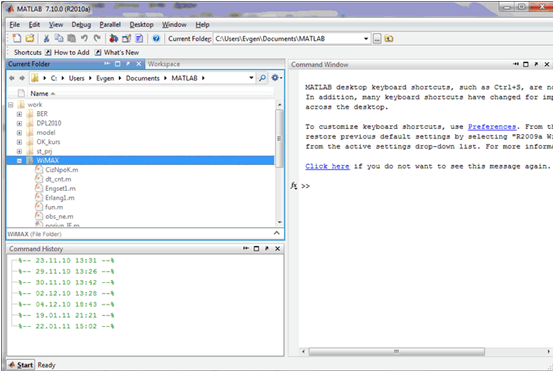The width and height of the screenshot is (553, 371).
Task: Maximize the Command History panel
Action: tap(256, 249)
